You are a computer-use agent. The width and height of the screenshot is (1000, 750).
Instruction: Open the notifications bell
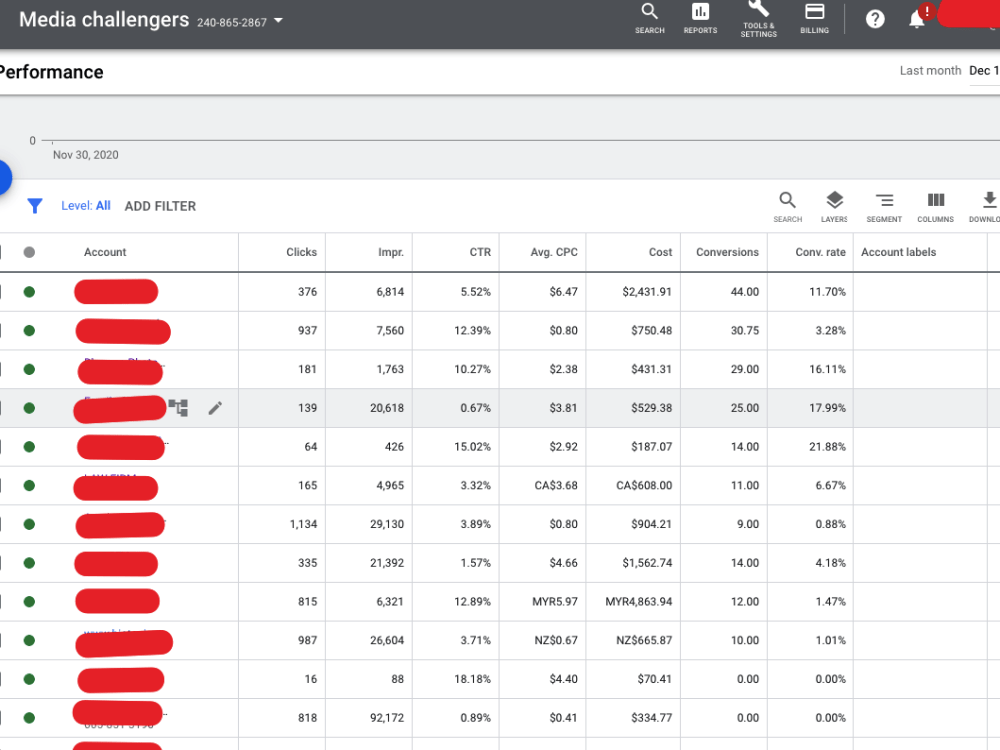click(x=917, y=19)
